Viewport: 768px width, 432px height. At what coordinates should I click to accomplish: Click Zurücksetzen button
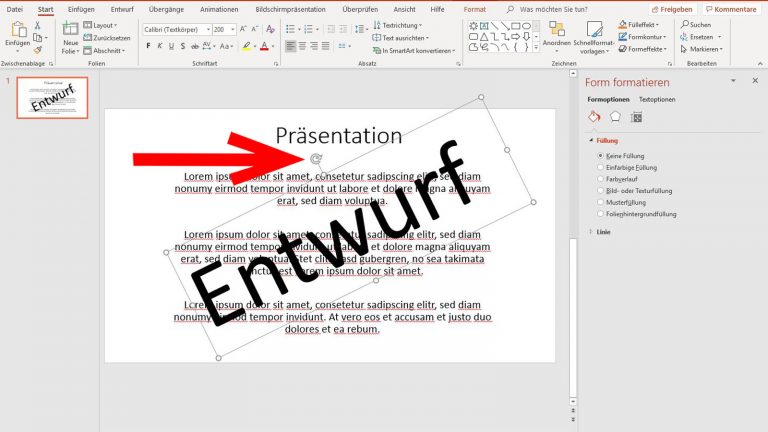point(107,38)
